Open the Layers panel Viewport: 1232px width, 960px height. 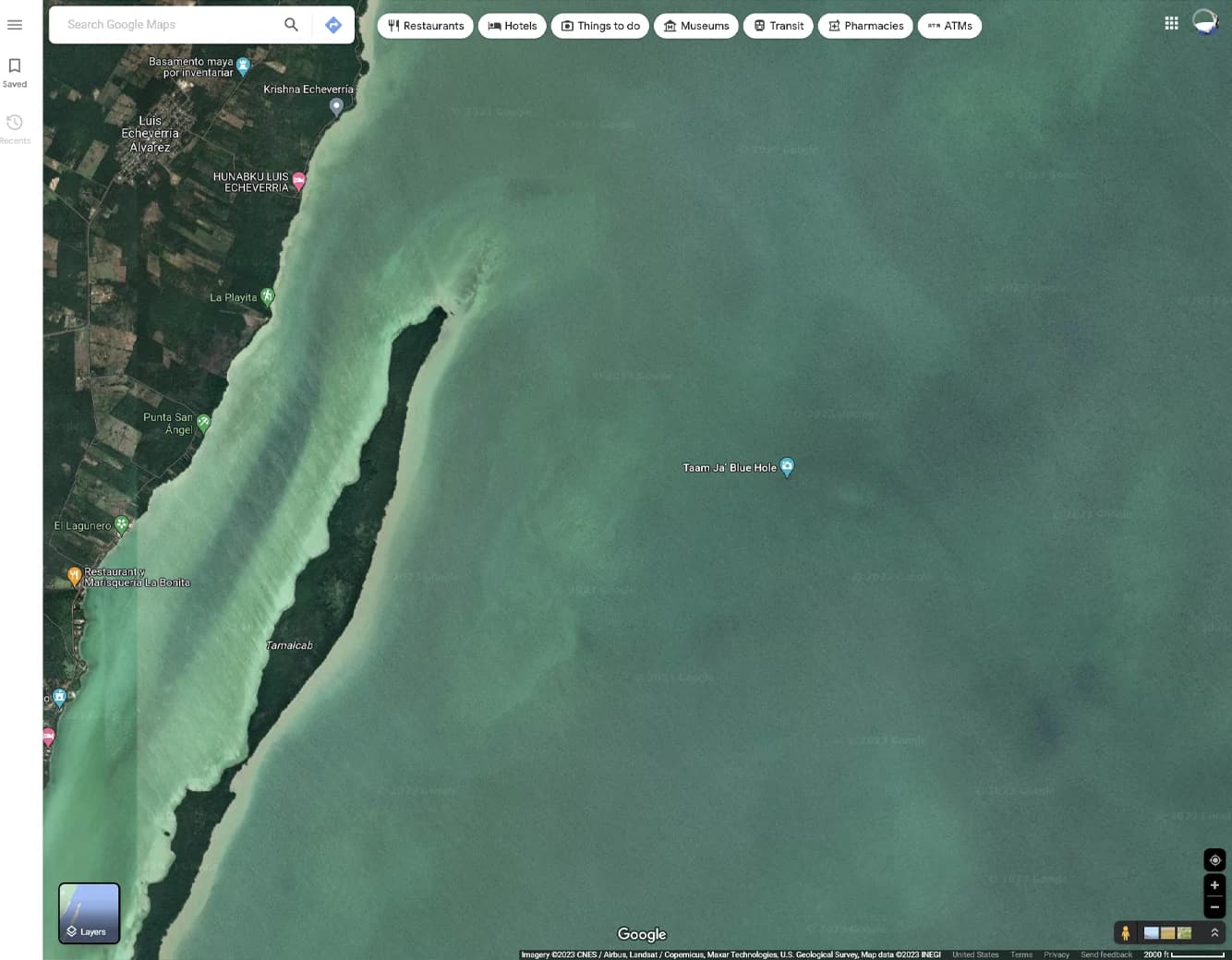click(89, 913)
